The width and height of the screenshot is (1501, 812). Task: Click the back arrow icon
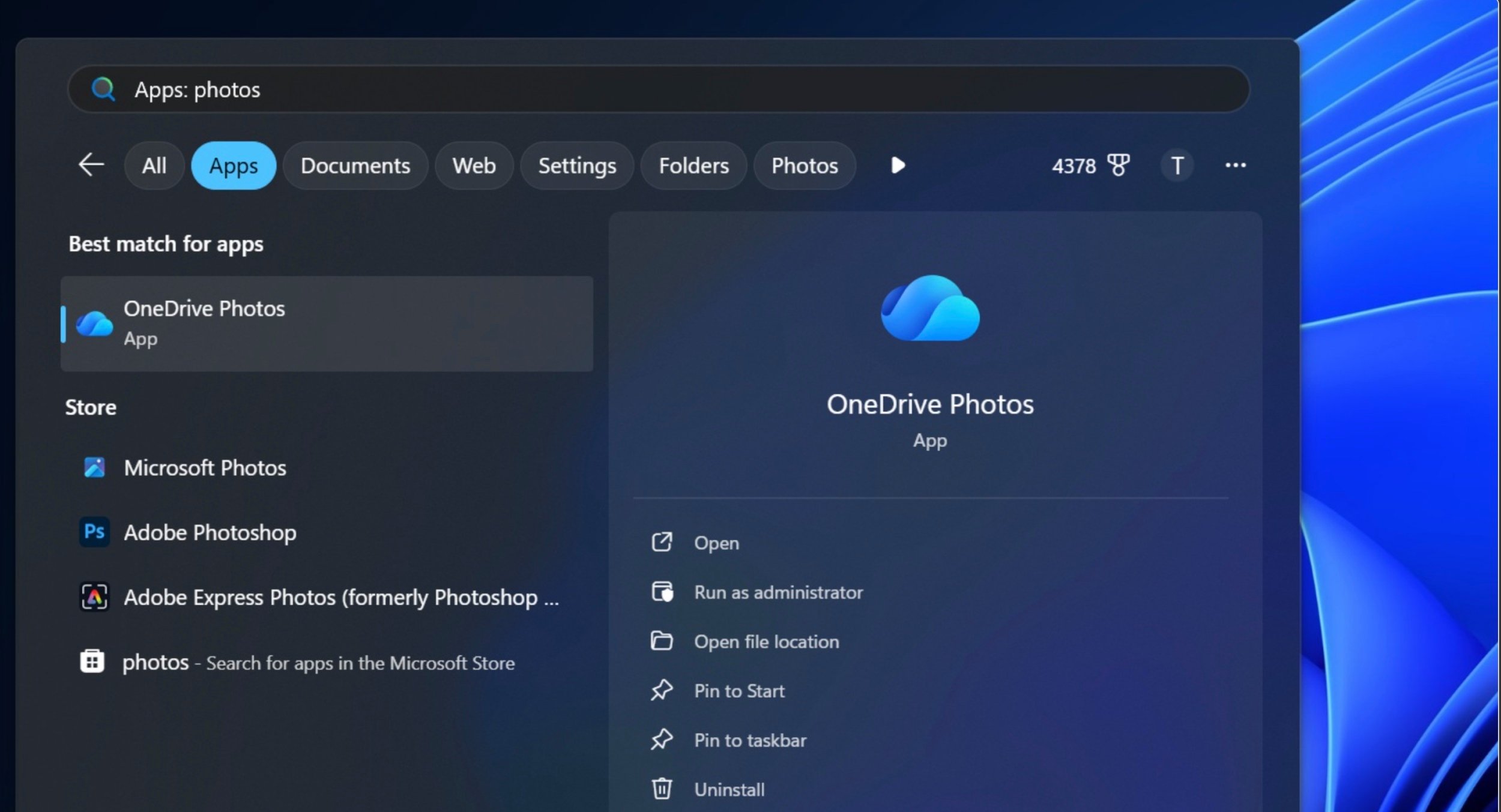91,165
